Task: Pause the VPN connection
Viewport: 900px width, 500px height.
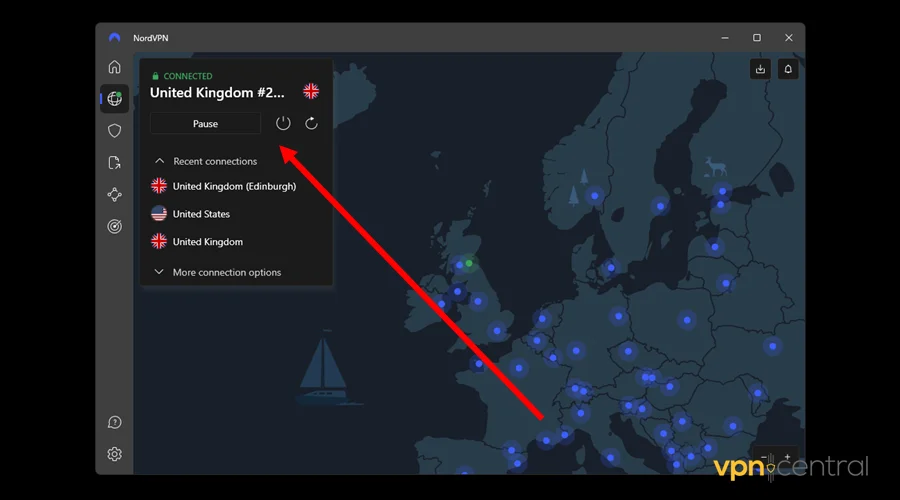Action: click(205, 123)
